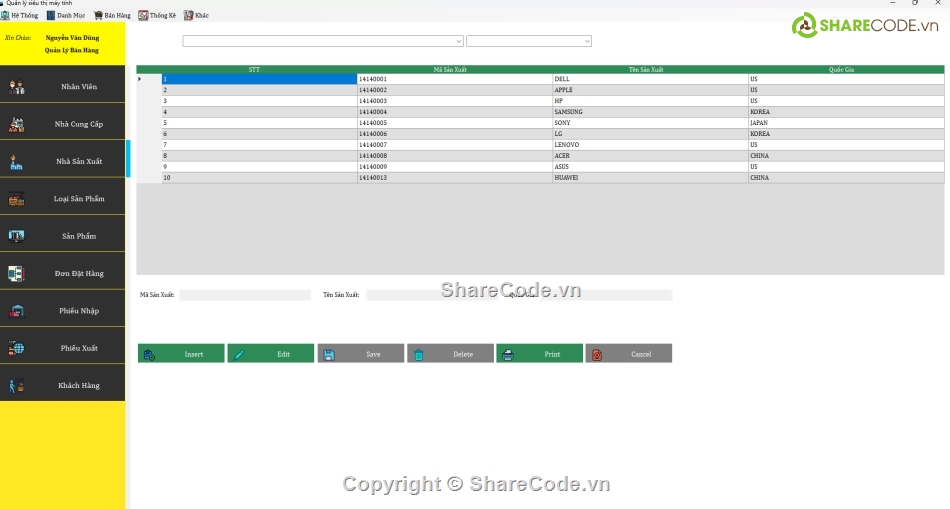Click the Nhà Cung Cấp sidebar icon
Viewport: 950px width, 509px height.
17,124
